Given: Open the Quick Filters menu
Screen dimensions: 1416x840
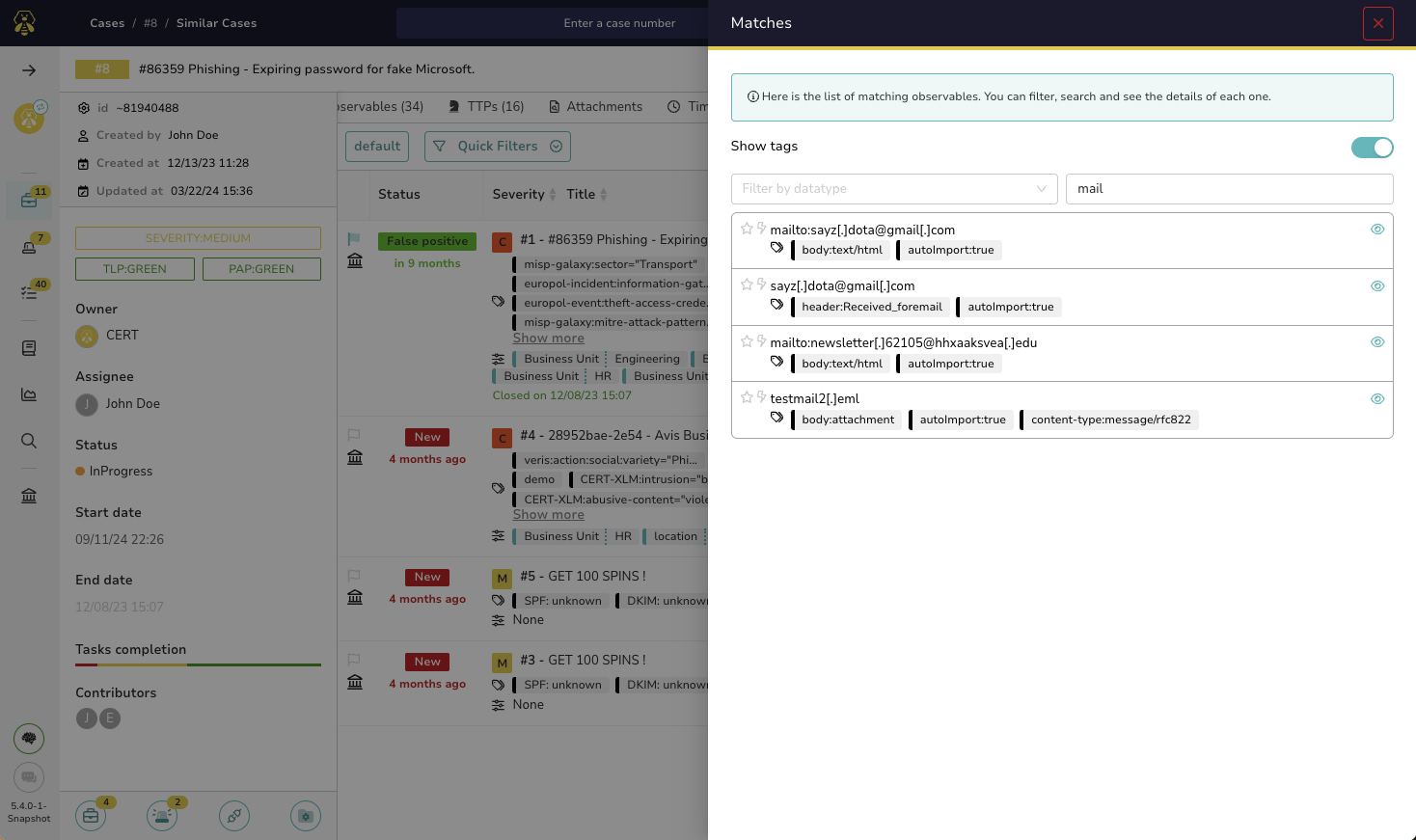Looking at the screenshot, I should 497,146.
